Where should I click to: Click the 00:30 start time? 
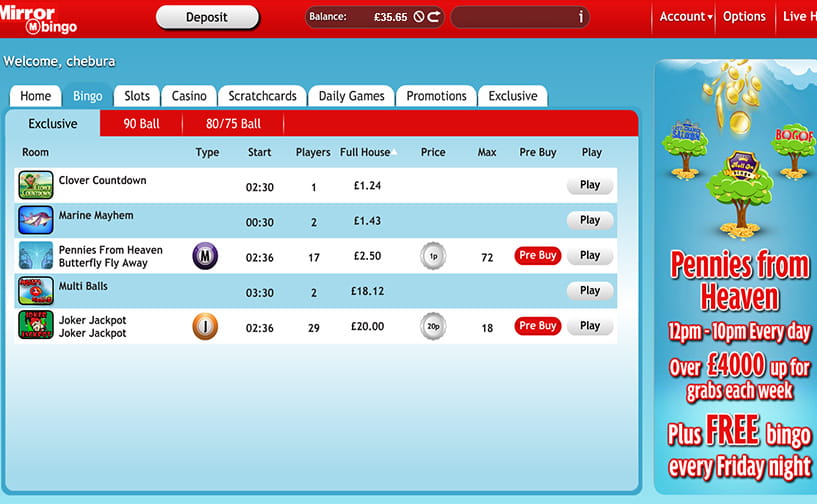click(259, 223)
